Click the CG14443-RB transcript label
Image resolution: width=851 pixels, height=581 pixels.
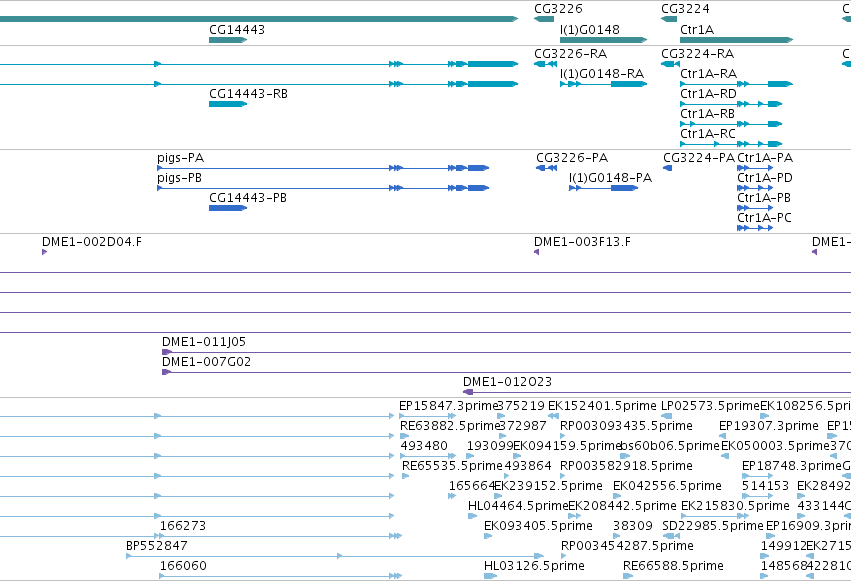(x=248, y=94)
